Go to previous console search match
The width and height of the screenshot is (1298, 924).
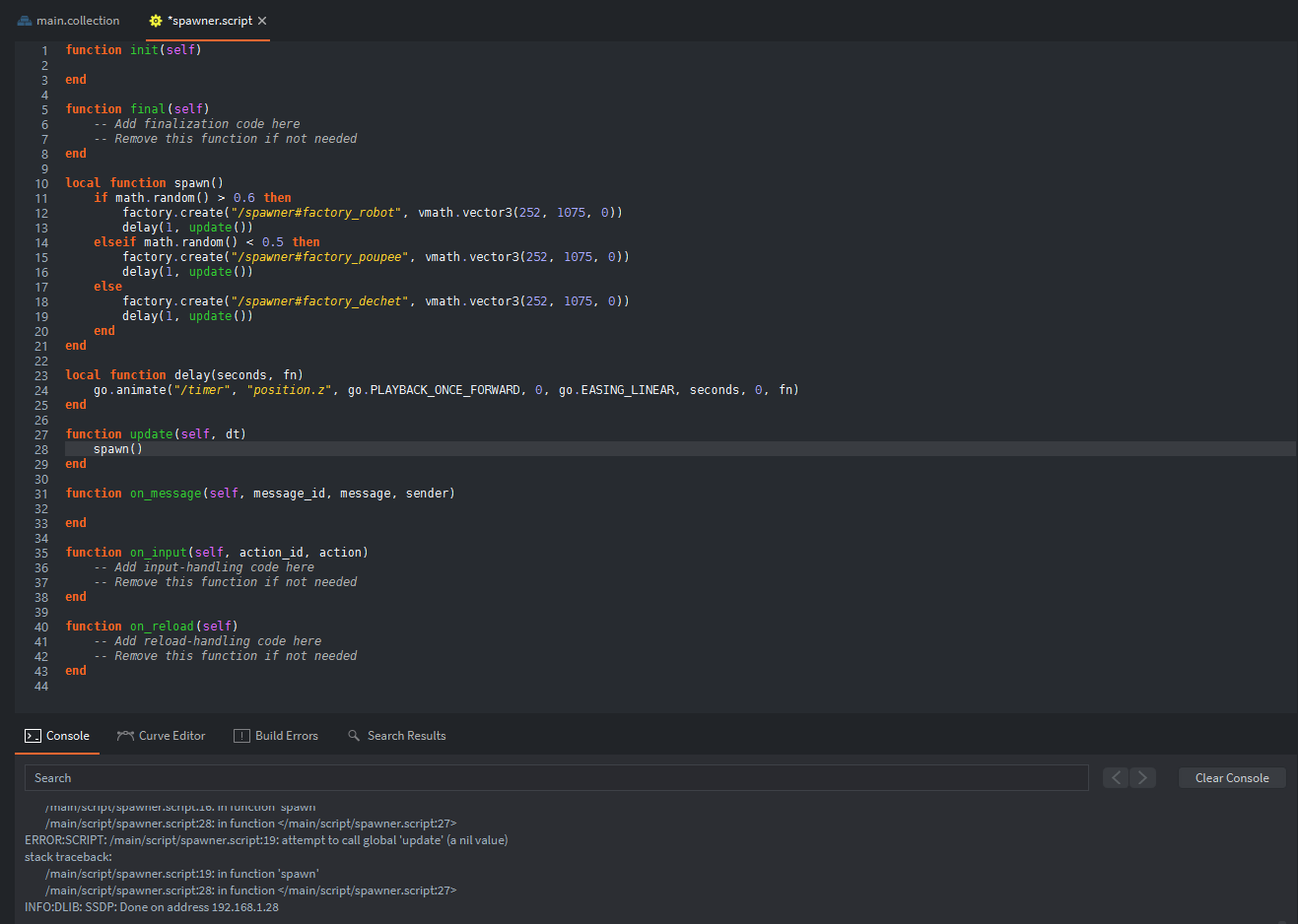point(1116,778)
